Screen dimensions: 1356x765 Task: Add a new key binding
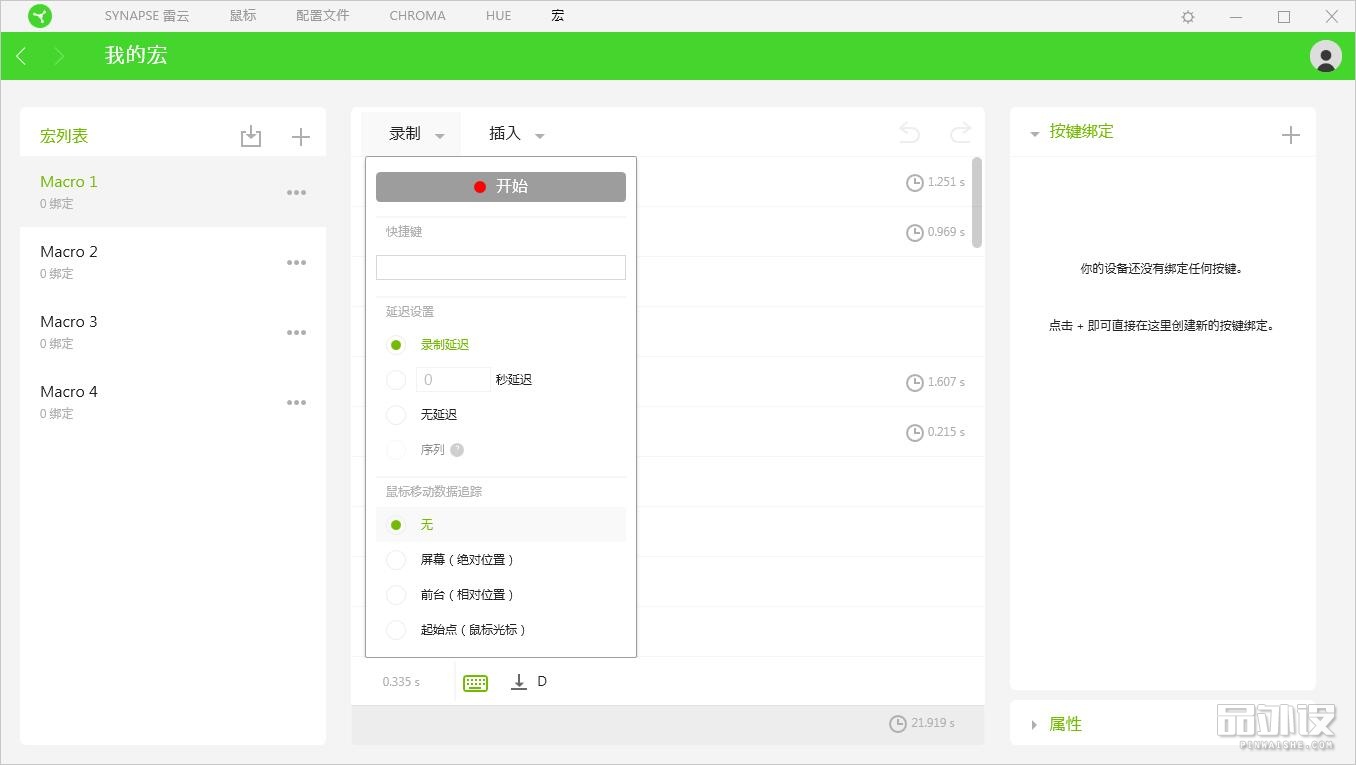(x=1291, y=135)
